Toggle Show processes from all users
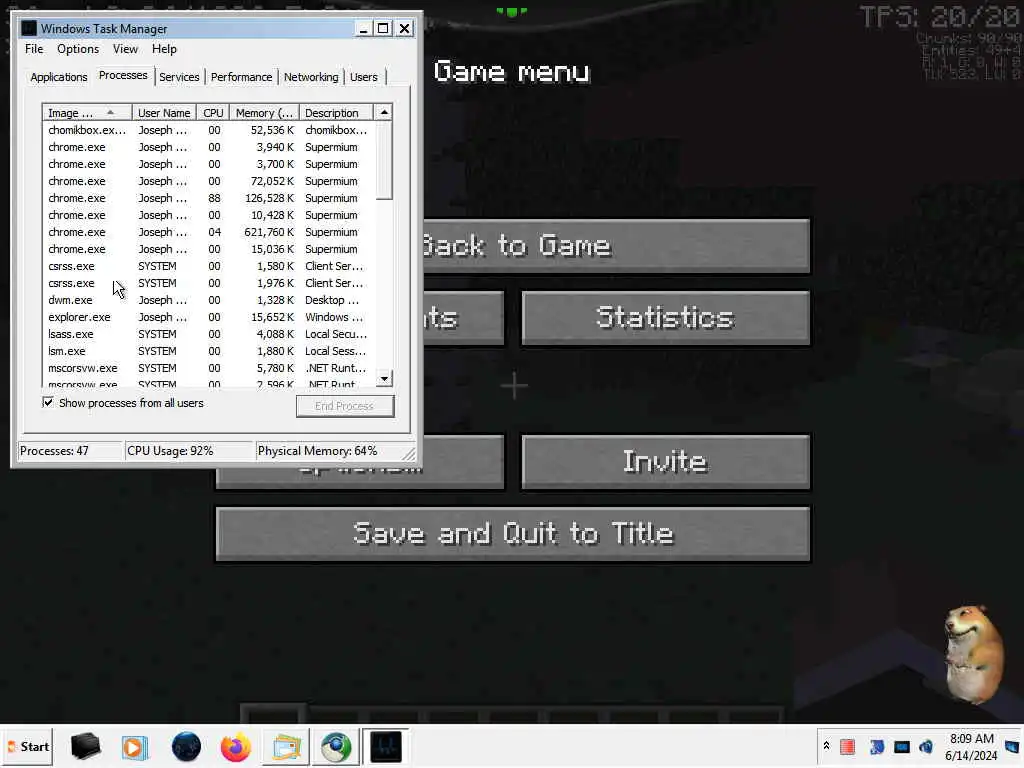 48,402
